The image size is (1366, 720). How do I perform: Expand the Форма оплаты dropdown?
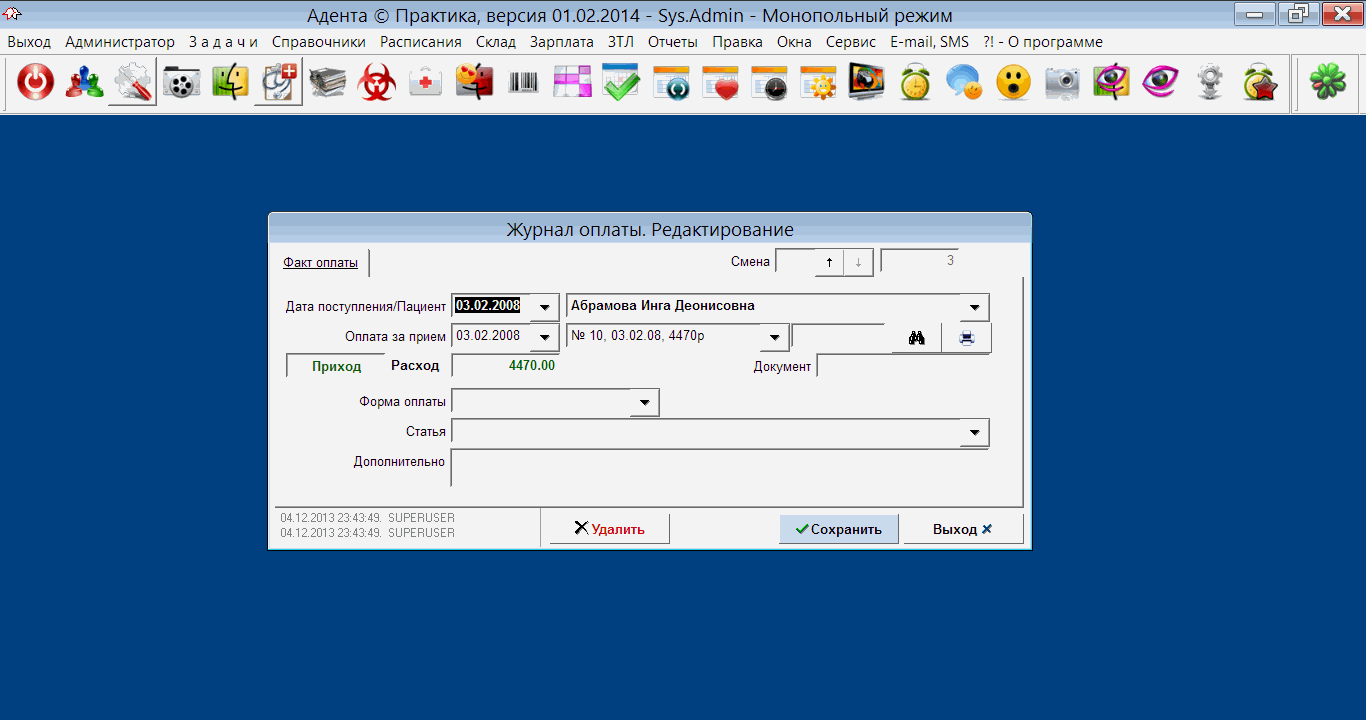pyautogui.click(x=645, y=403)
